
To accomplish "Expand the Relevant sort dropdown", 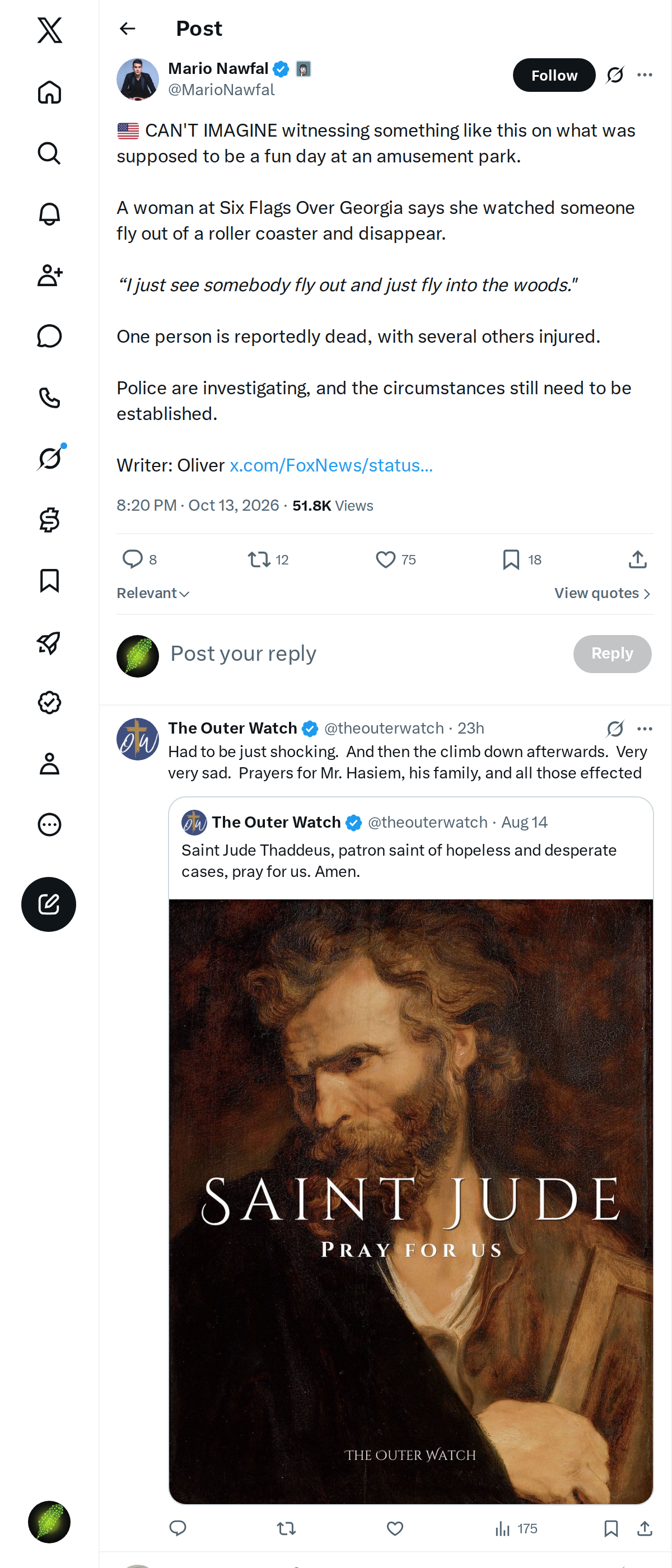I will pyautogui.click(x=153, y=594).
